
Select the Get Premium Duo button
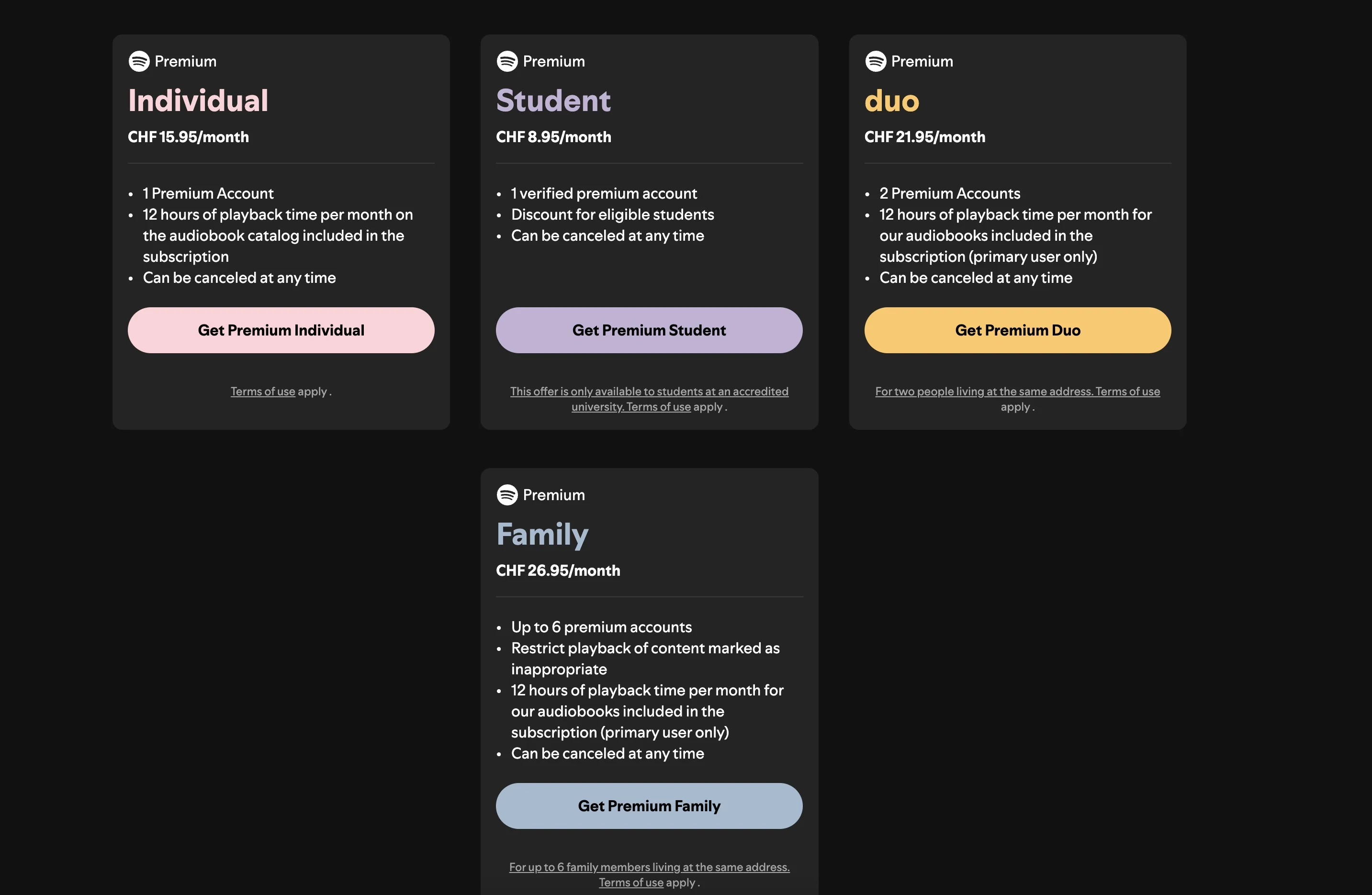1017,330
